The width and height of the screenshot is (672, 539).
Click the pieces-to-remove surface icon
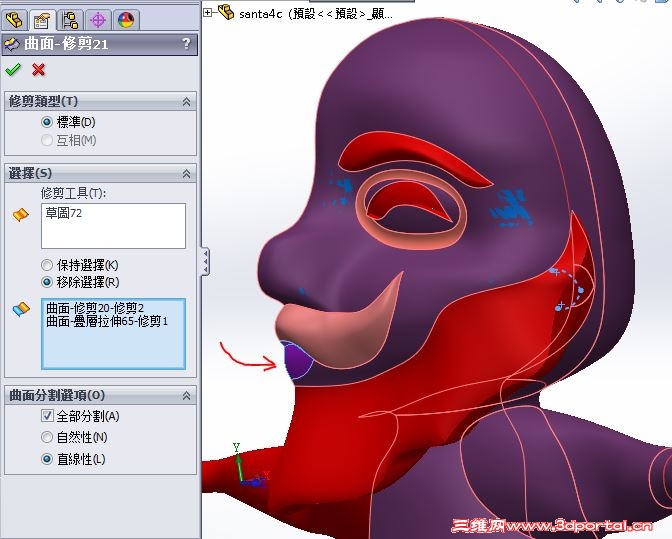tap(21, 308)
